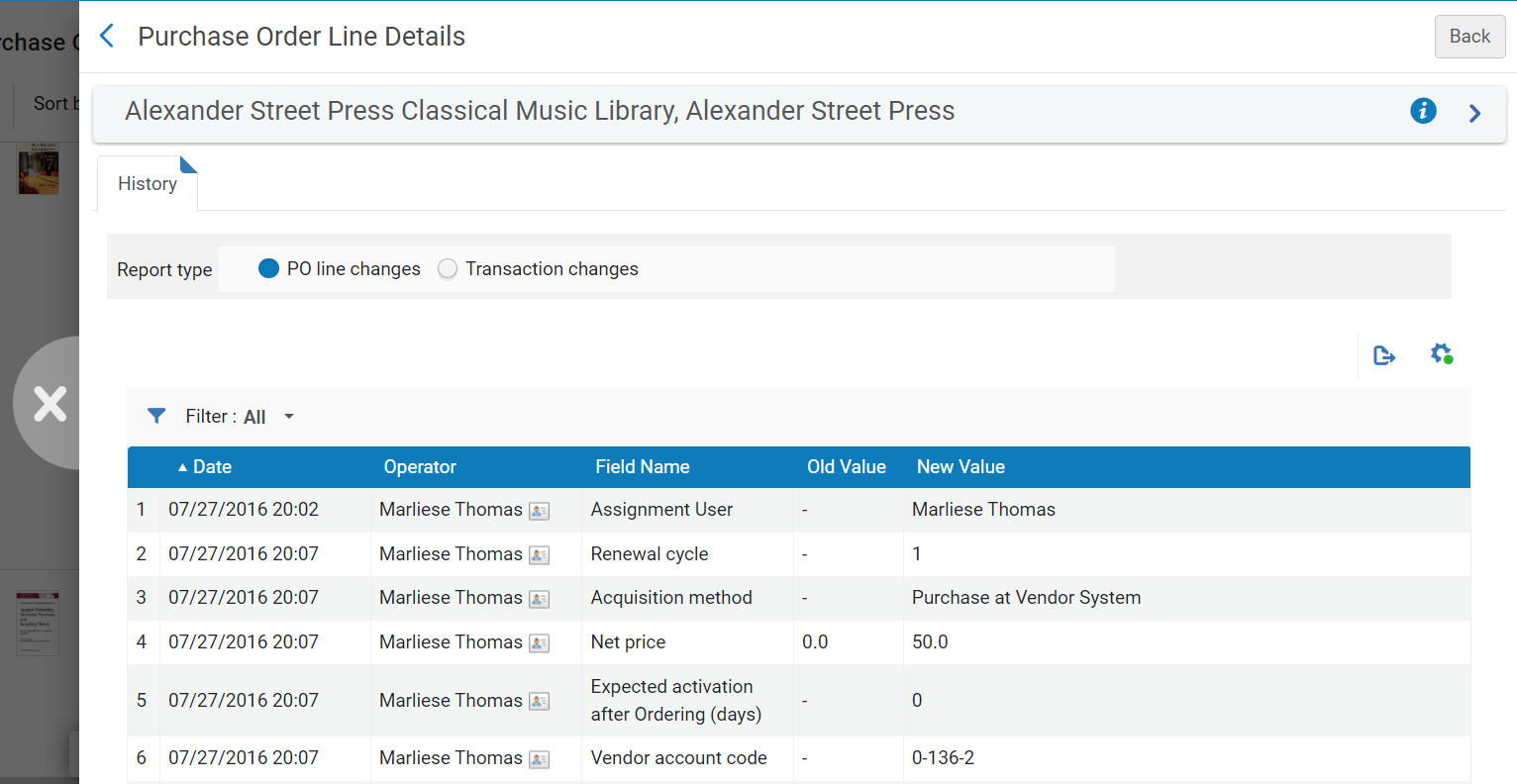This screenshot has height=784, width=1517.
Task: Open user card icon in the Vendor account code row
Action: click(539, 759)
